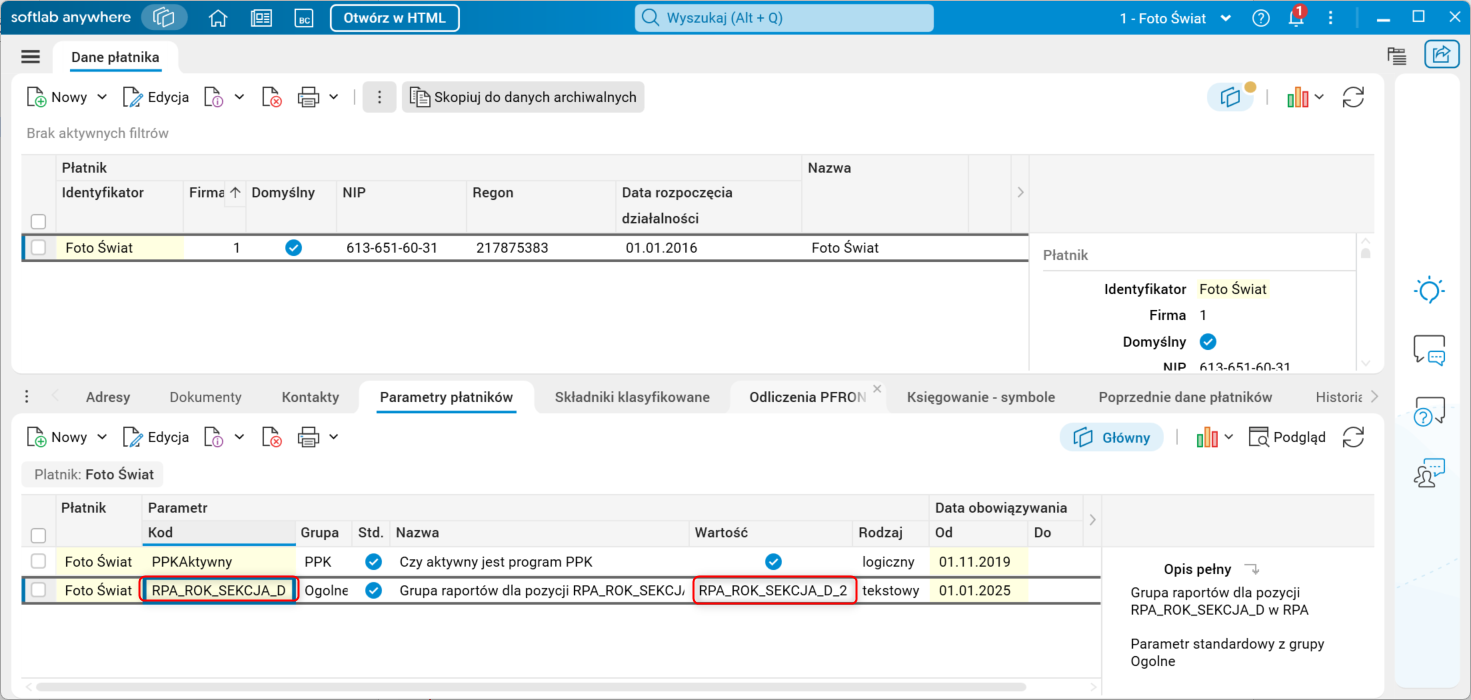
Task: Click upper view cube toggle icon
Action: (1230, 97)
